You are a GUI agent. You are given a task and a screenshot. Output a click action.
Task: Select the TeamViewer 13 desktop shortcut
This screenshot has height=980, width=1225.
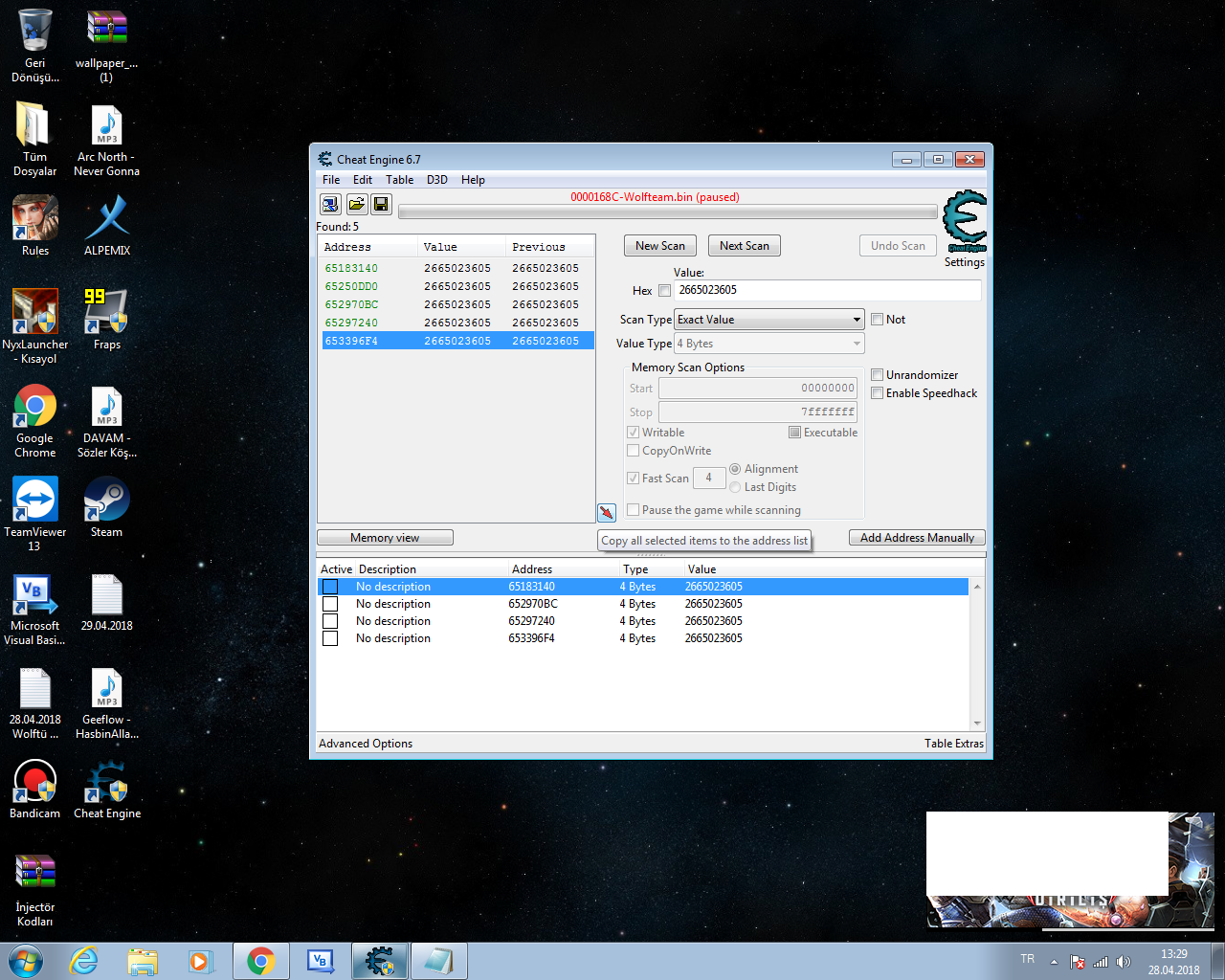(x=35, y=515)
